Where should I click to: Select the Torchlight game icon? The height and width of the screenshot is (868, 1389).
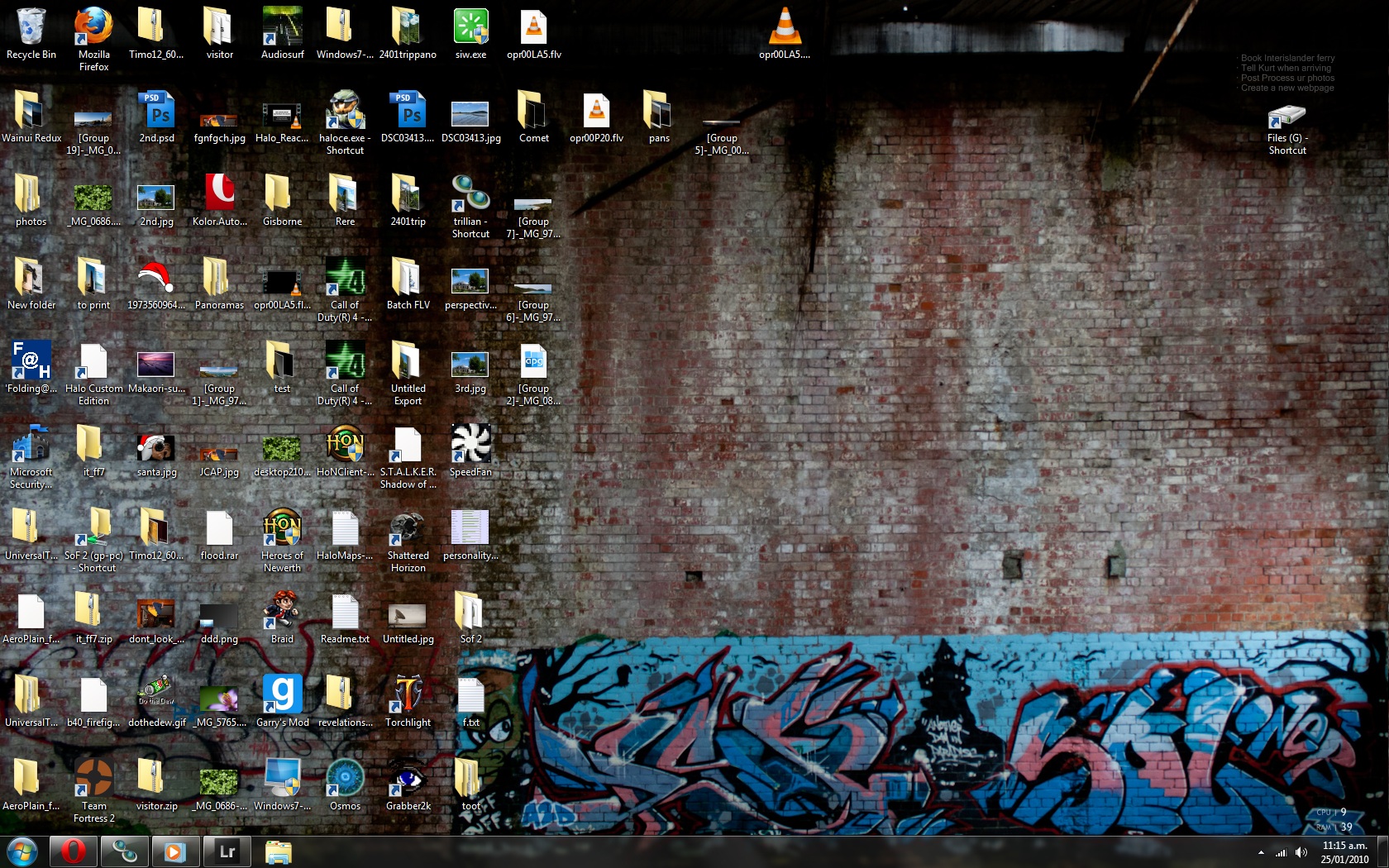[408, 694]
